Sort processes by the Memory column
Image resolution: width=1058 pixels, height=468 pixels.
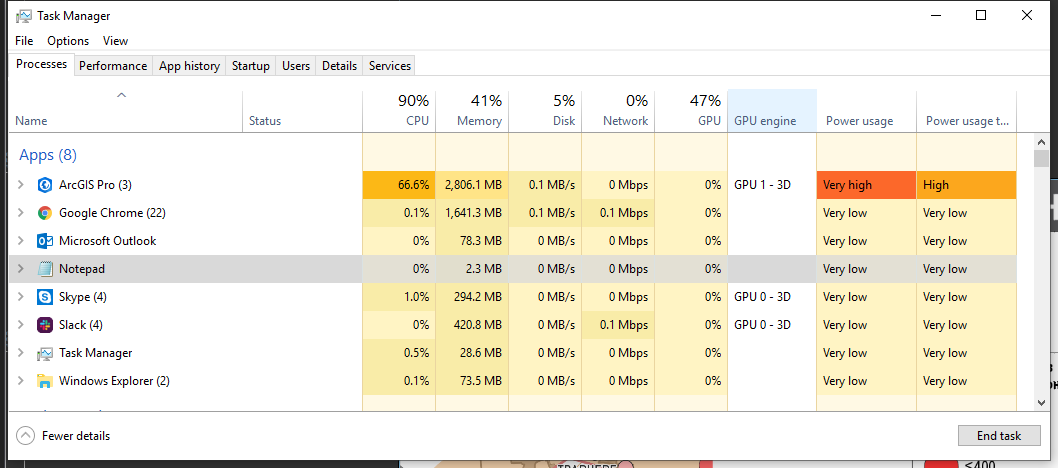pyautogui.click(x=472, y=110)
